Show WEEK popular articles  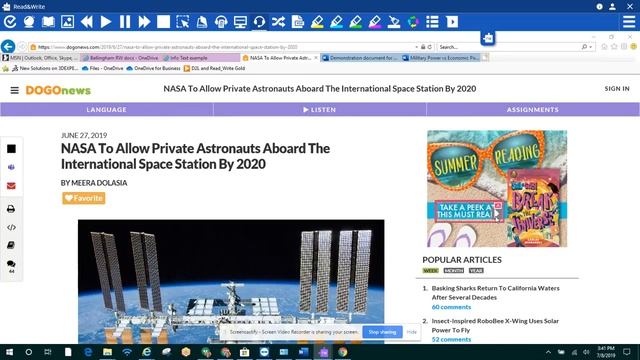pyautogui.click(x=430, y=271)
